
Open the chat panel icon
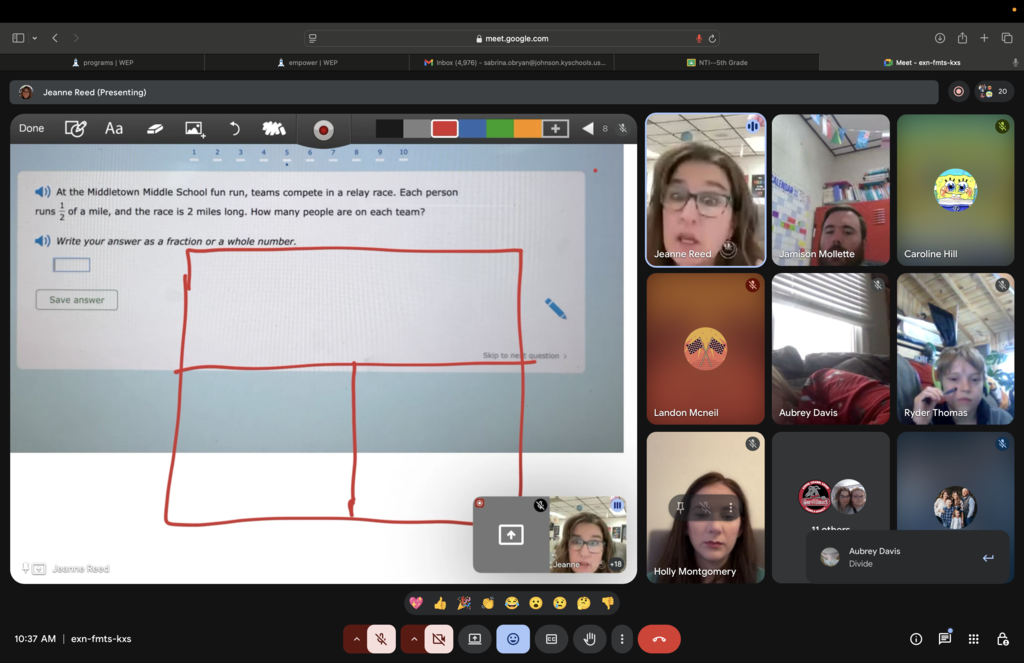point(944,639)
